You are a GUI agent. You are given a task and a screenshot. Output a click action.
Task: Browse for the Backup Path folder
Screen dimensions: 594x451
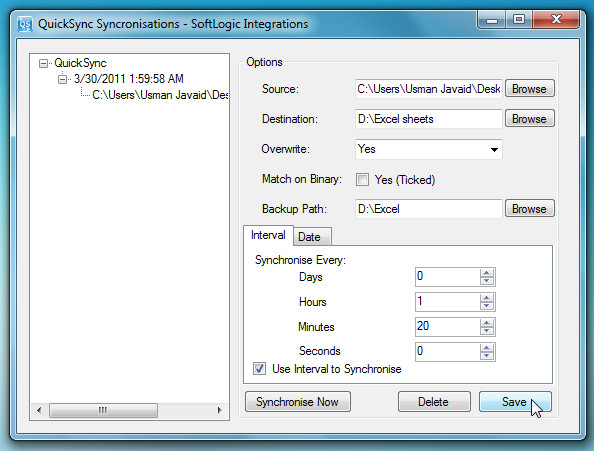click(x=530, y=209)
